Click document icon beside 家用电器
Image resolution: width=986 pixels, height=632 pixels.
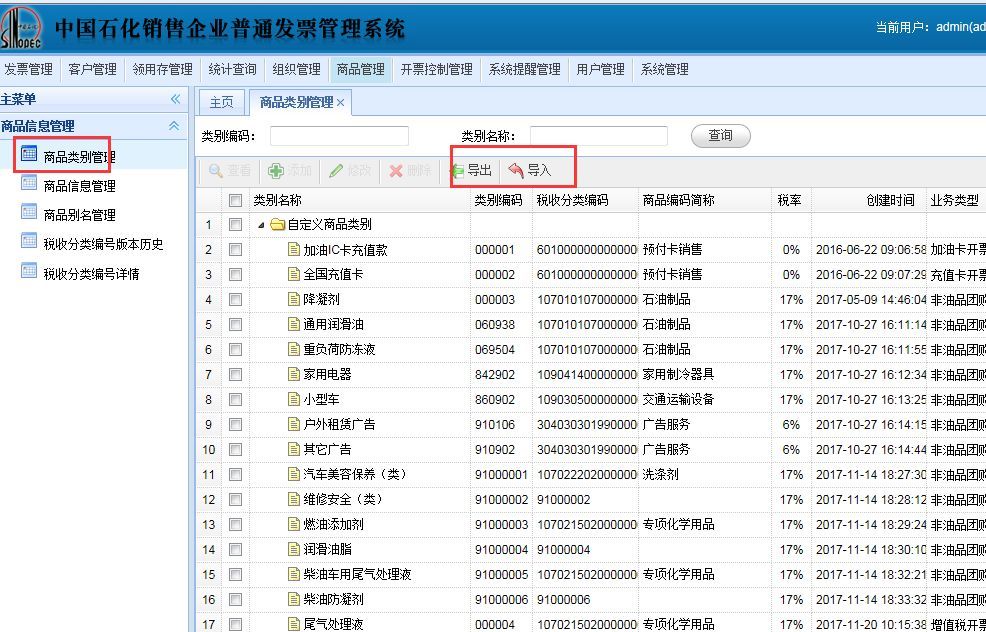click(x=294, y=374)
